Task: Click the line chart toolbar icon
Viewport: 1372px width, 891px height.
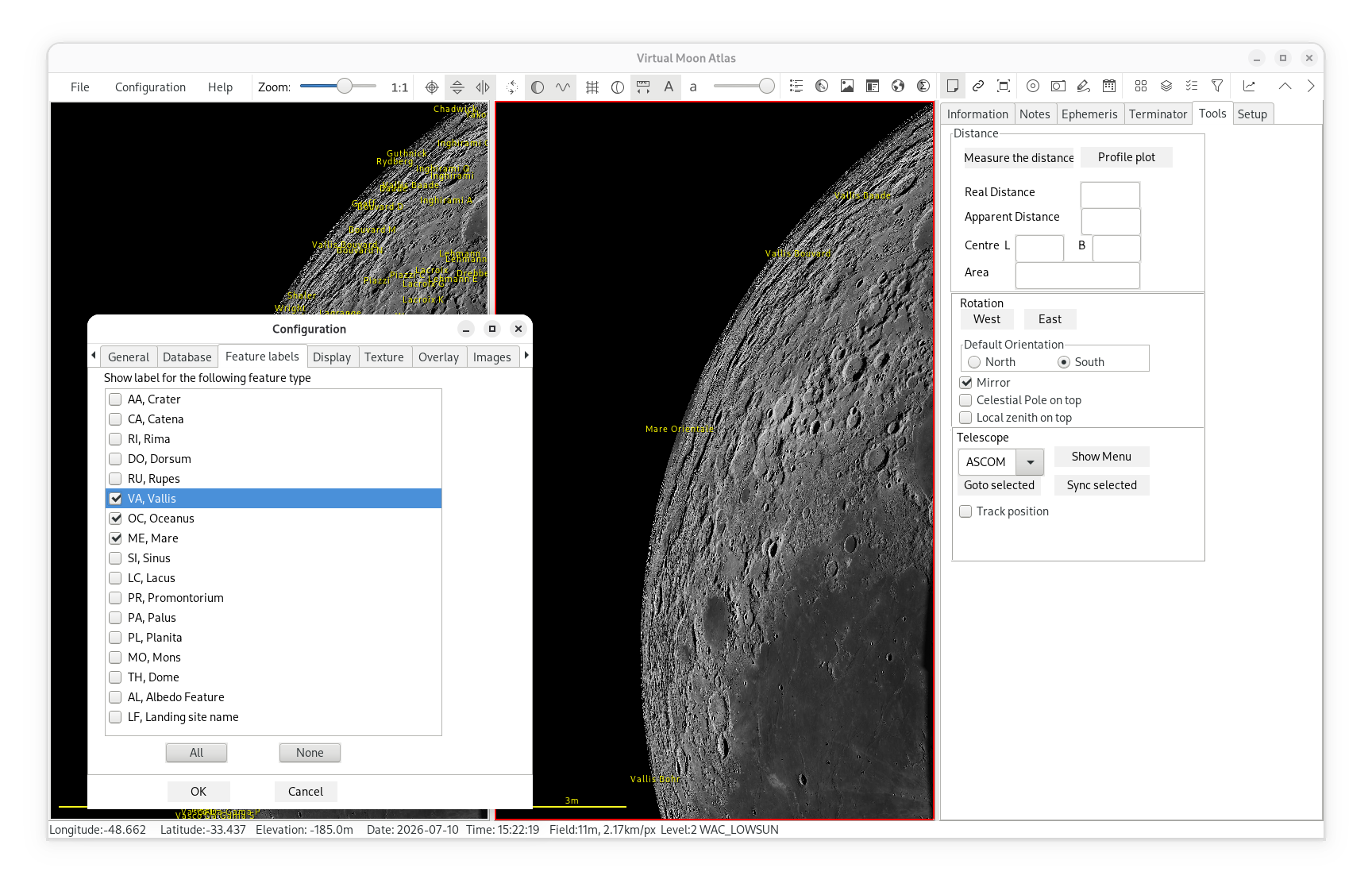Action: 1249,86
